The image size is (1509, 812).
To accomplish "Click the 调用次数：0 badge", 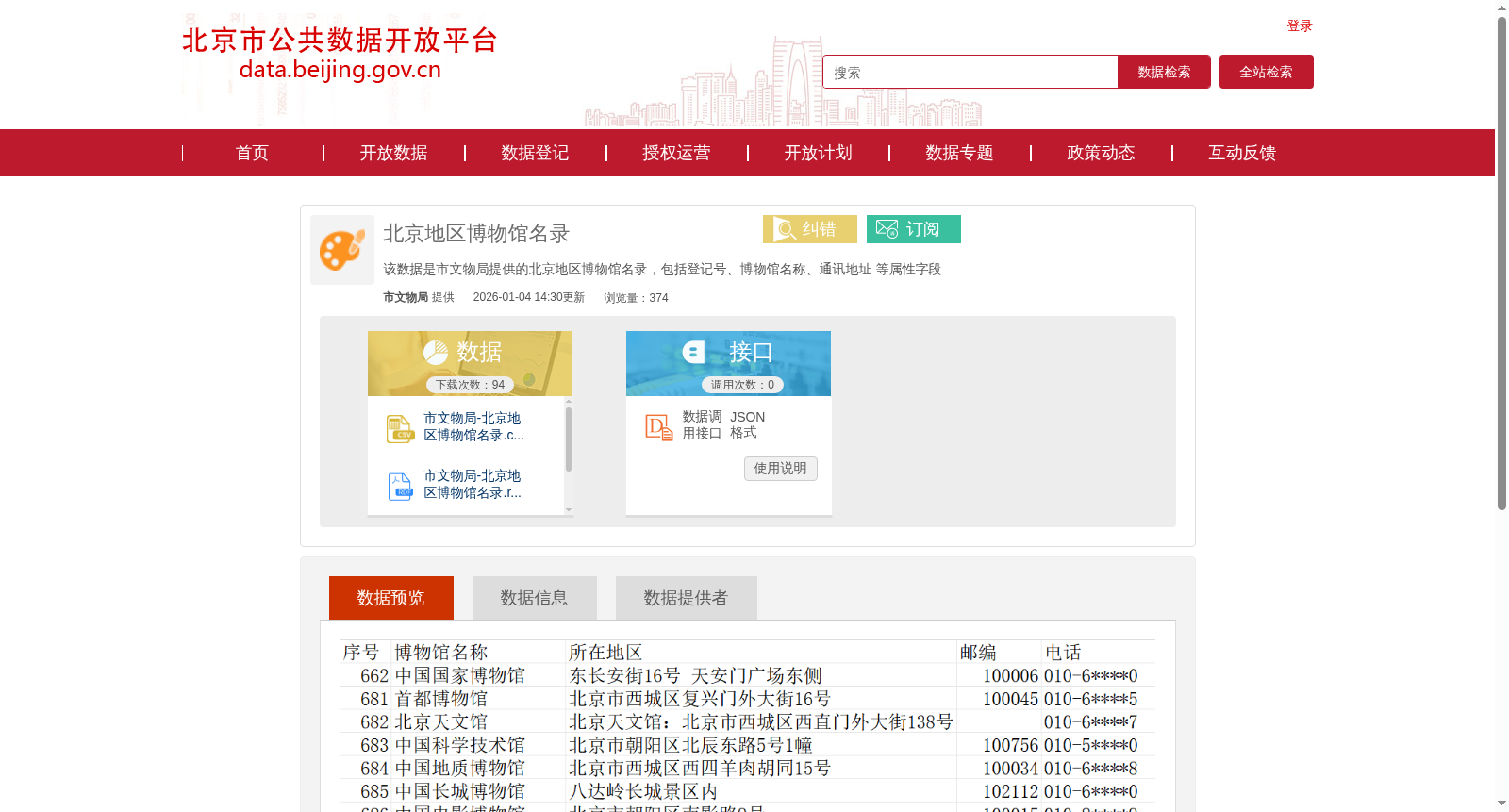I will click(x=742, y=385).
